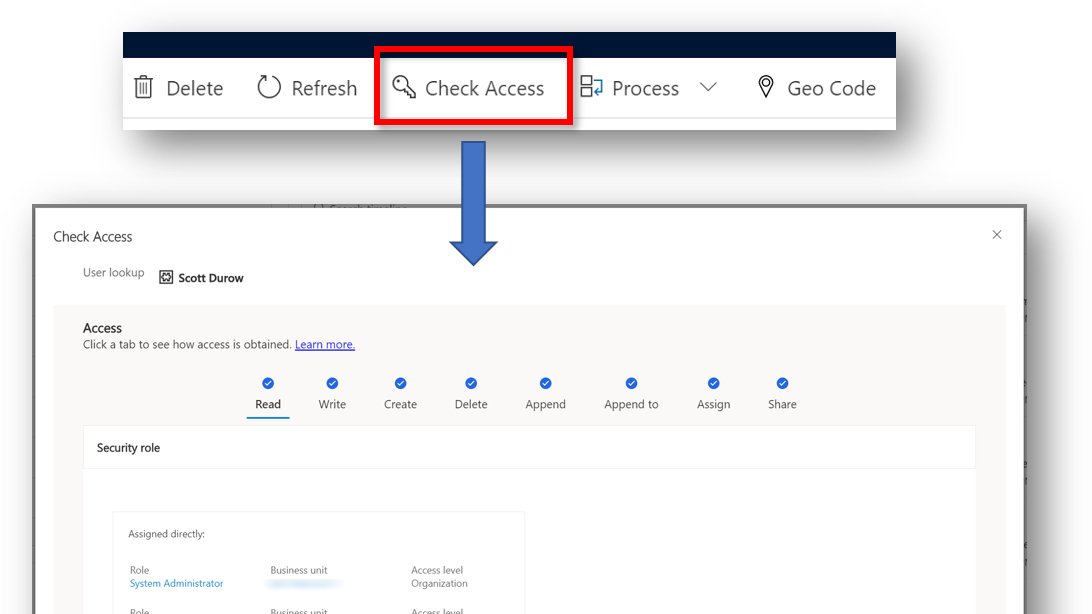1092x614 pixels.
Task: Click the checkmark icon above Share
Action: 782,384
